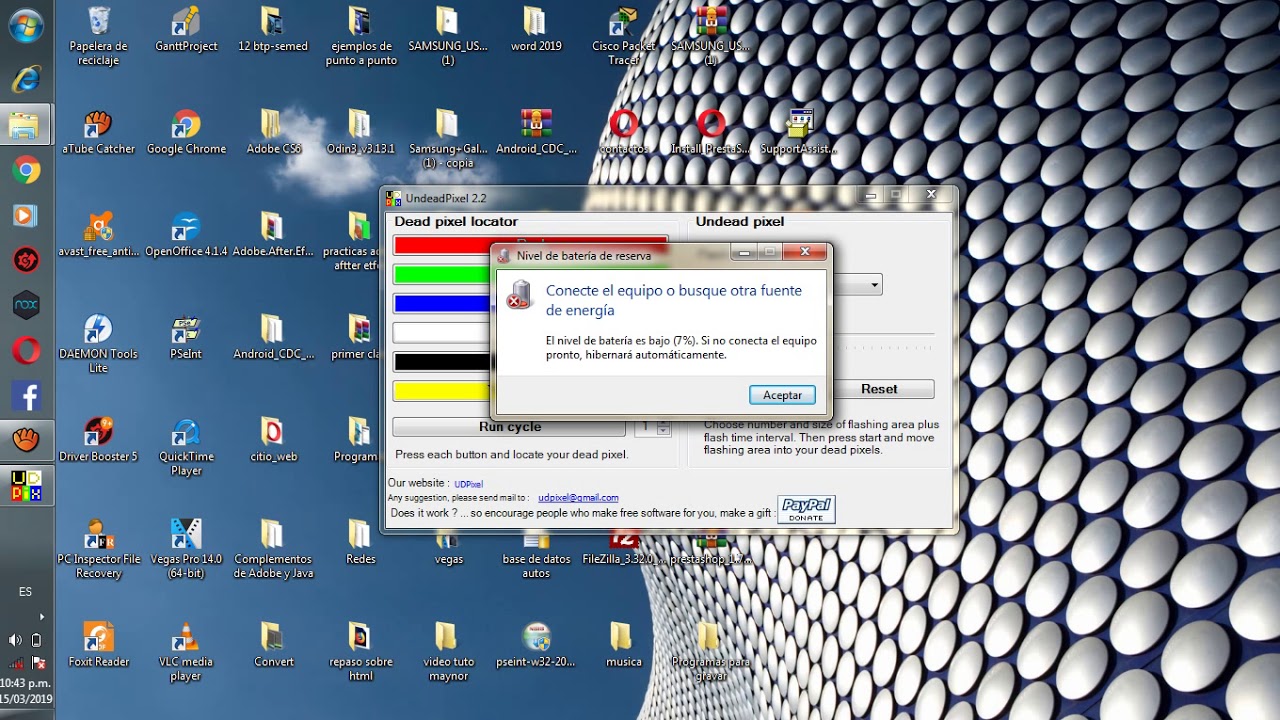This screenshot has height=720, width=1280.
Task: Select the white color test button
Action: click(x=442, y=333)
